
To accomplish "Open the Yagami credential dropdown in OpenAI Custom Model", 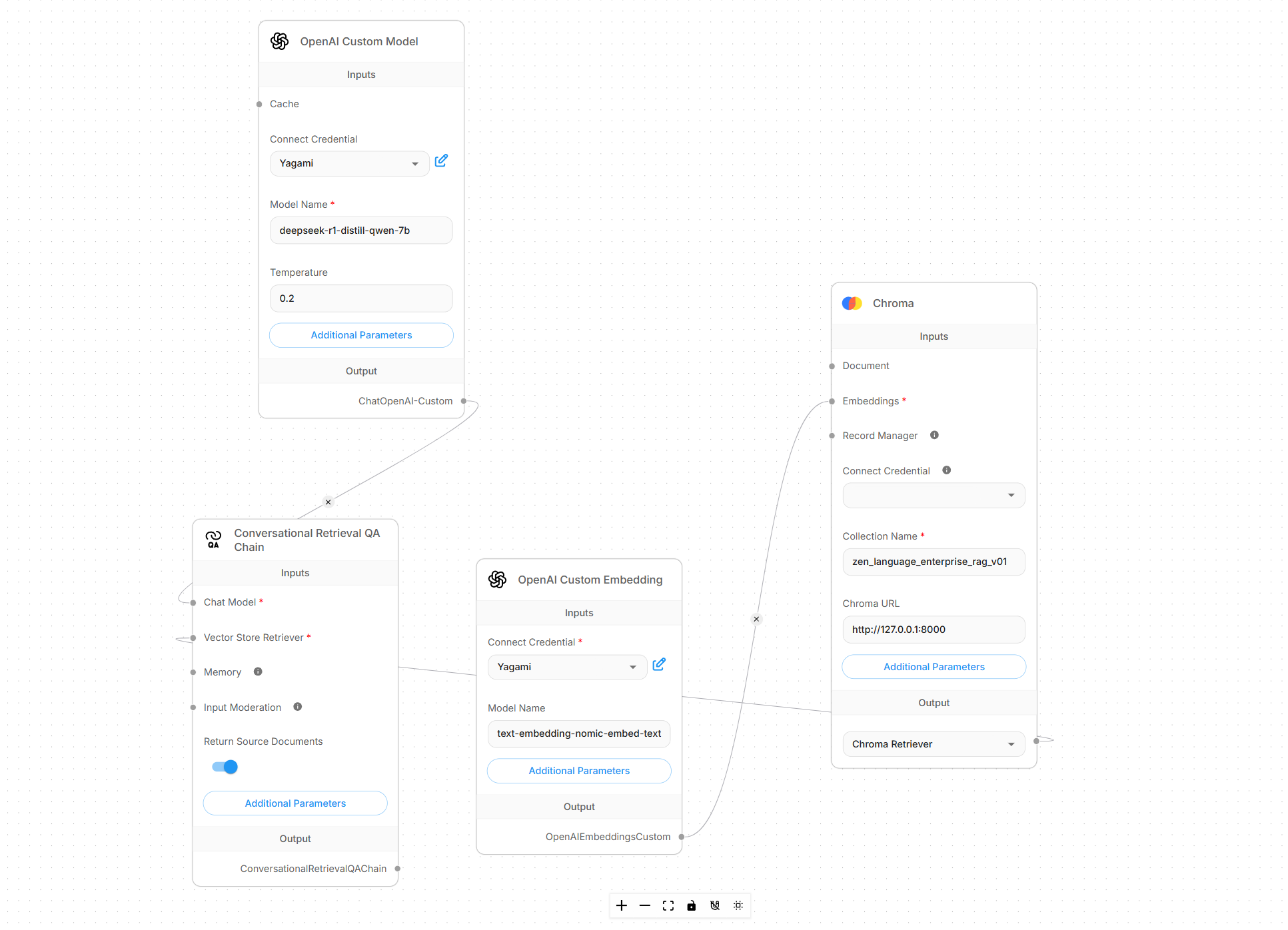I will (x=349, y=163).
